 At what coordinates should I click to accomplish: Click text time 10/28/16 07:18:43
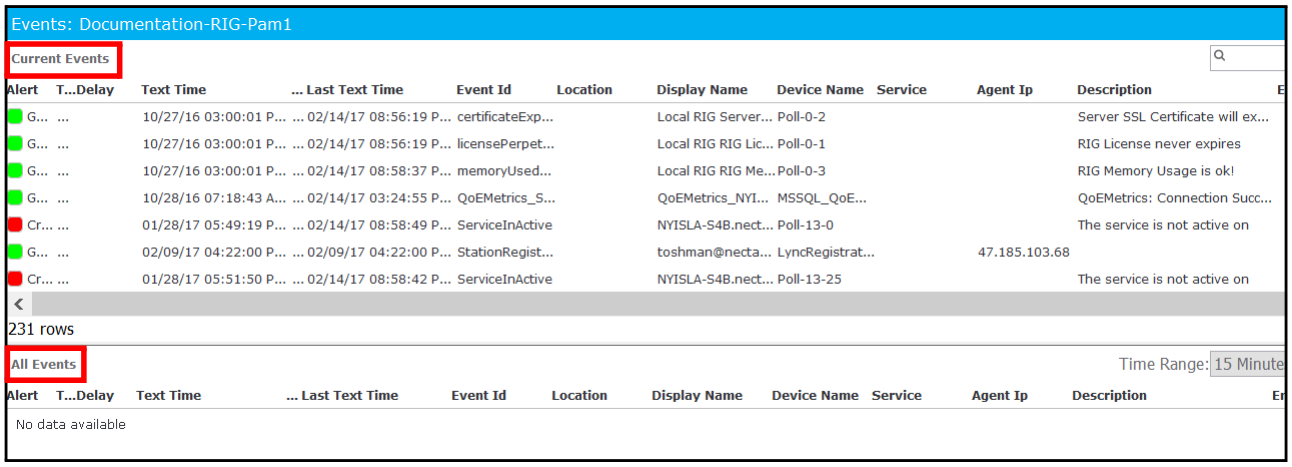point(215,198)
